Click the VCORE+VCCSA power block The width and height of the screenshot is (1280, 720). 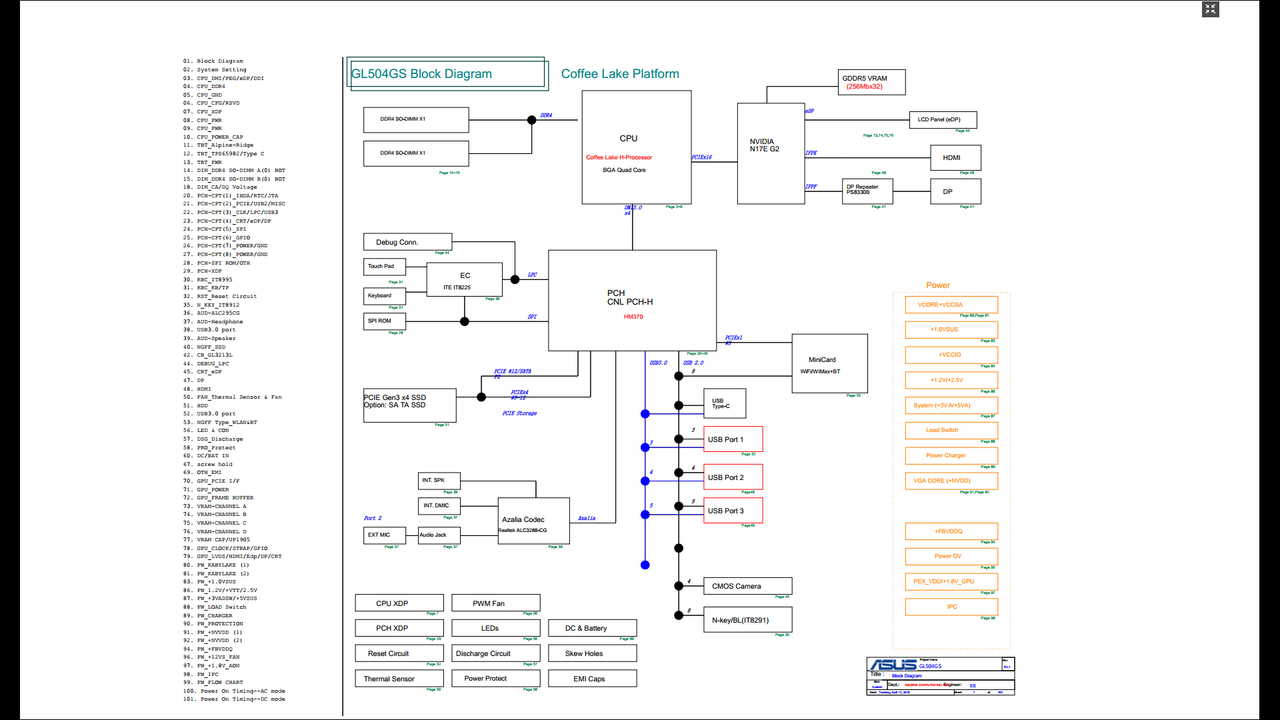951,305
